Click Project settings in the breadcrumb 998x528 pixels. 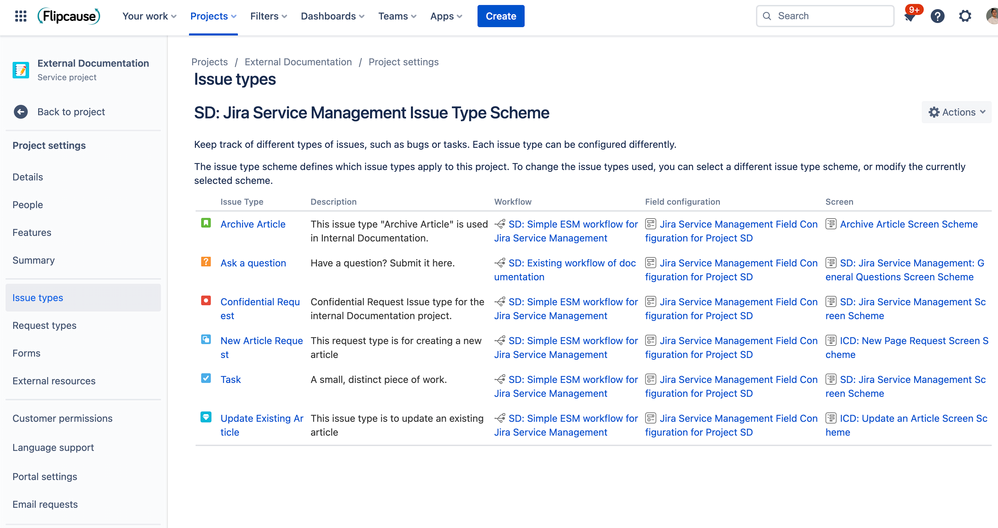point(404,62)
